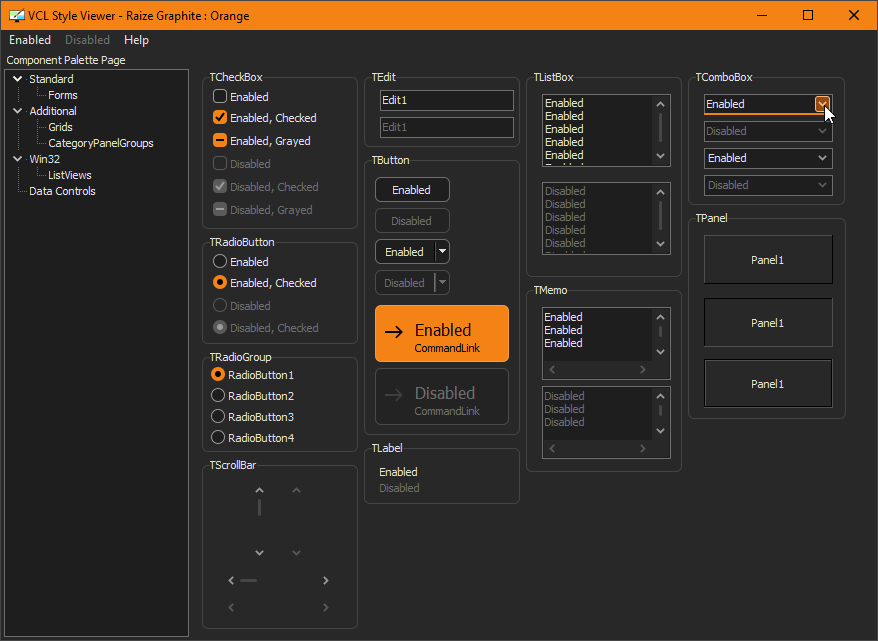The image size is (878, 641).
Task: Collapse the Standard tree node
Action: (18, 79)
